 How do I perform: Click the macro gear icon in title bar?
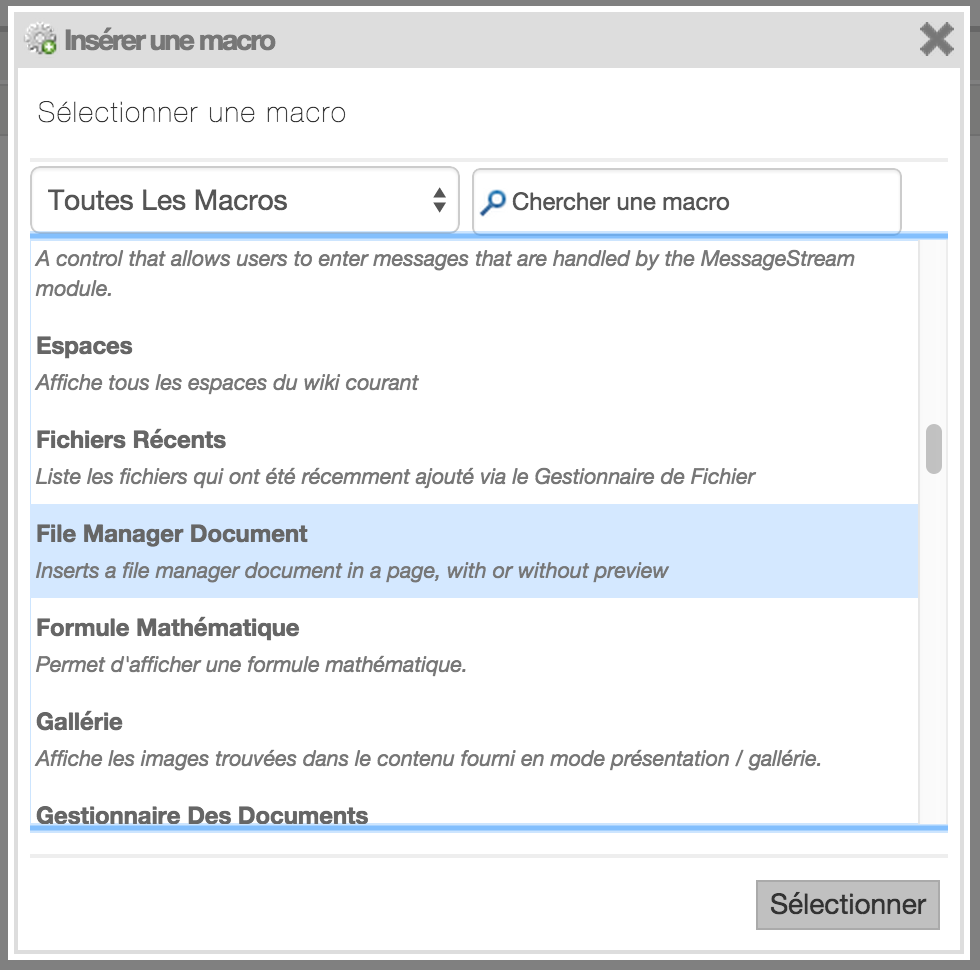pyautogui.click(x=41, y=39)
